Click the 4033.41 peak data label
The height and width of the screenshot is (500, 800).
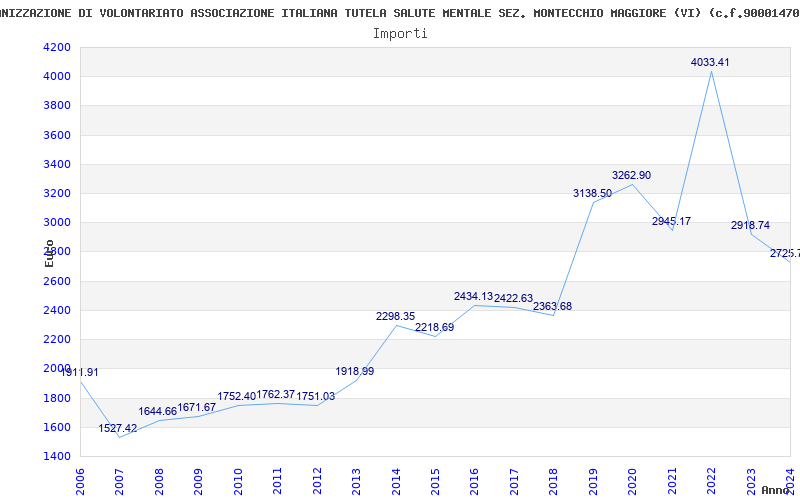(x=710, y=62)
